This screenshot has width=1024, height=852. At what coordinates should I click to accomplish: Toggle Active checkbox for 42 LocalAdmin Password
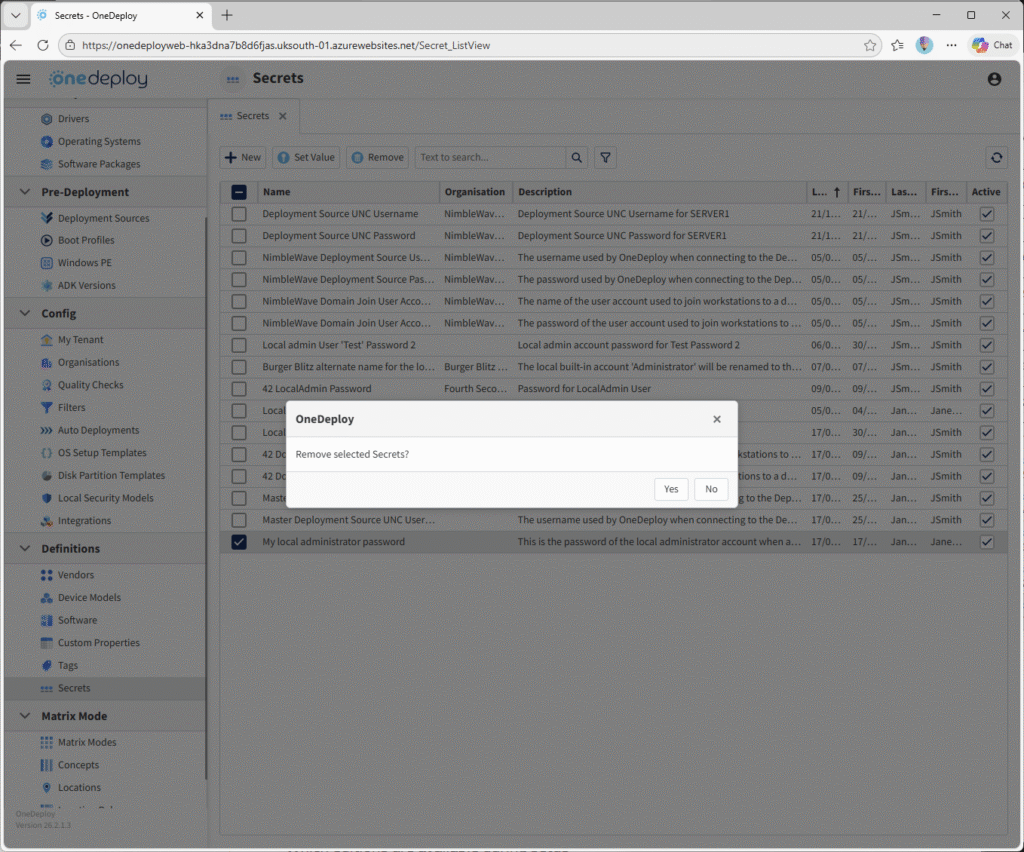point(987,388)
